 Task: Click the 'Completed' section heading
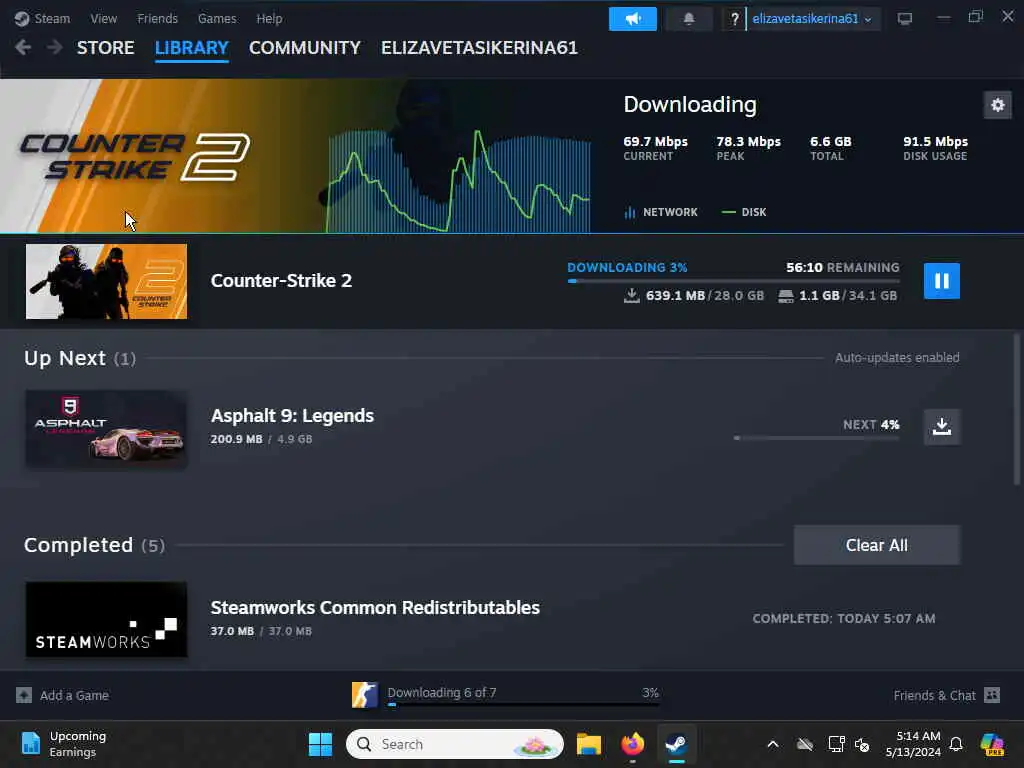[78, 545]
